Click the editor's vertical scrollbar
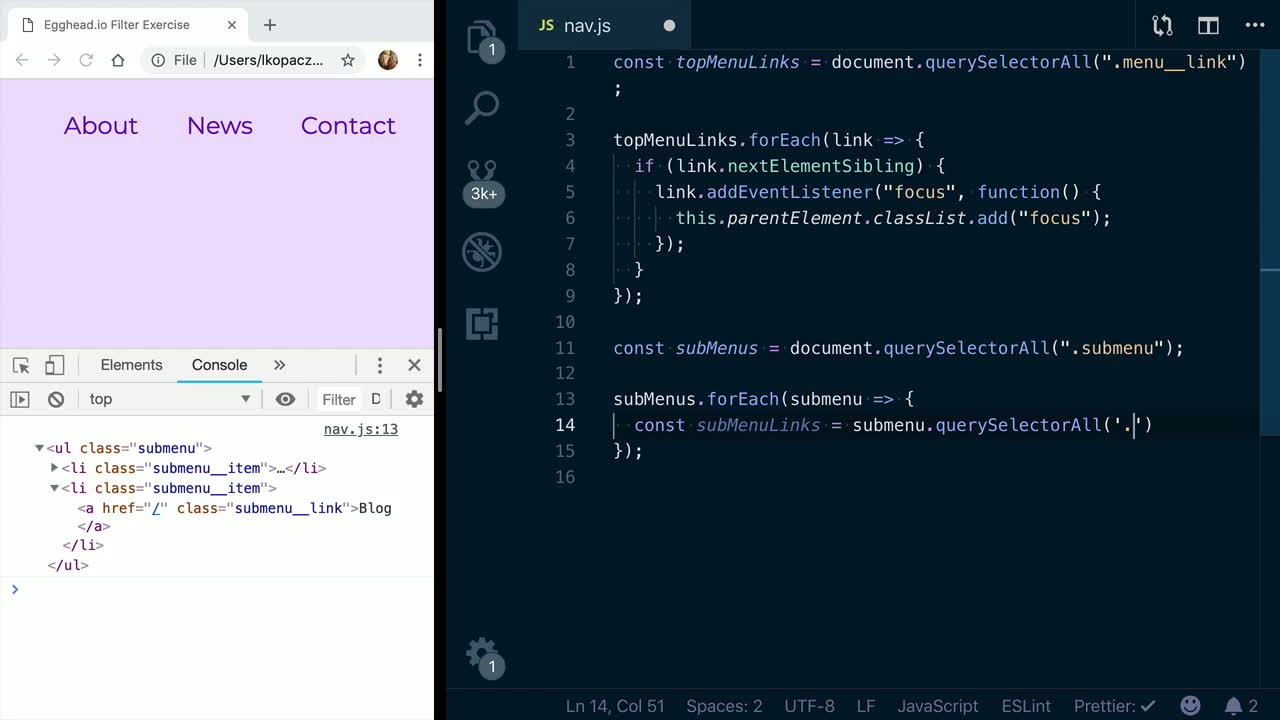This screenshot has height=720, width=1280. (1269, 350)
